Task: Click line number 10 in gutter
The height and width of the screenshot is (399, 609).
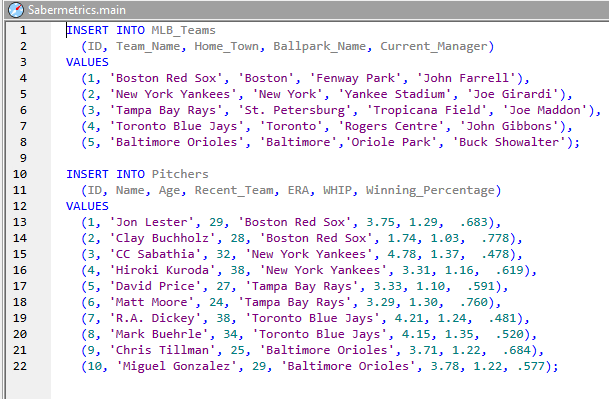Action: (x=20, y=174)
